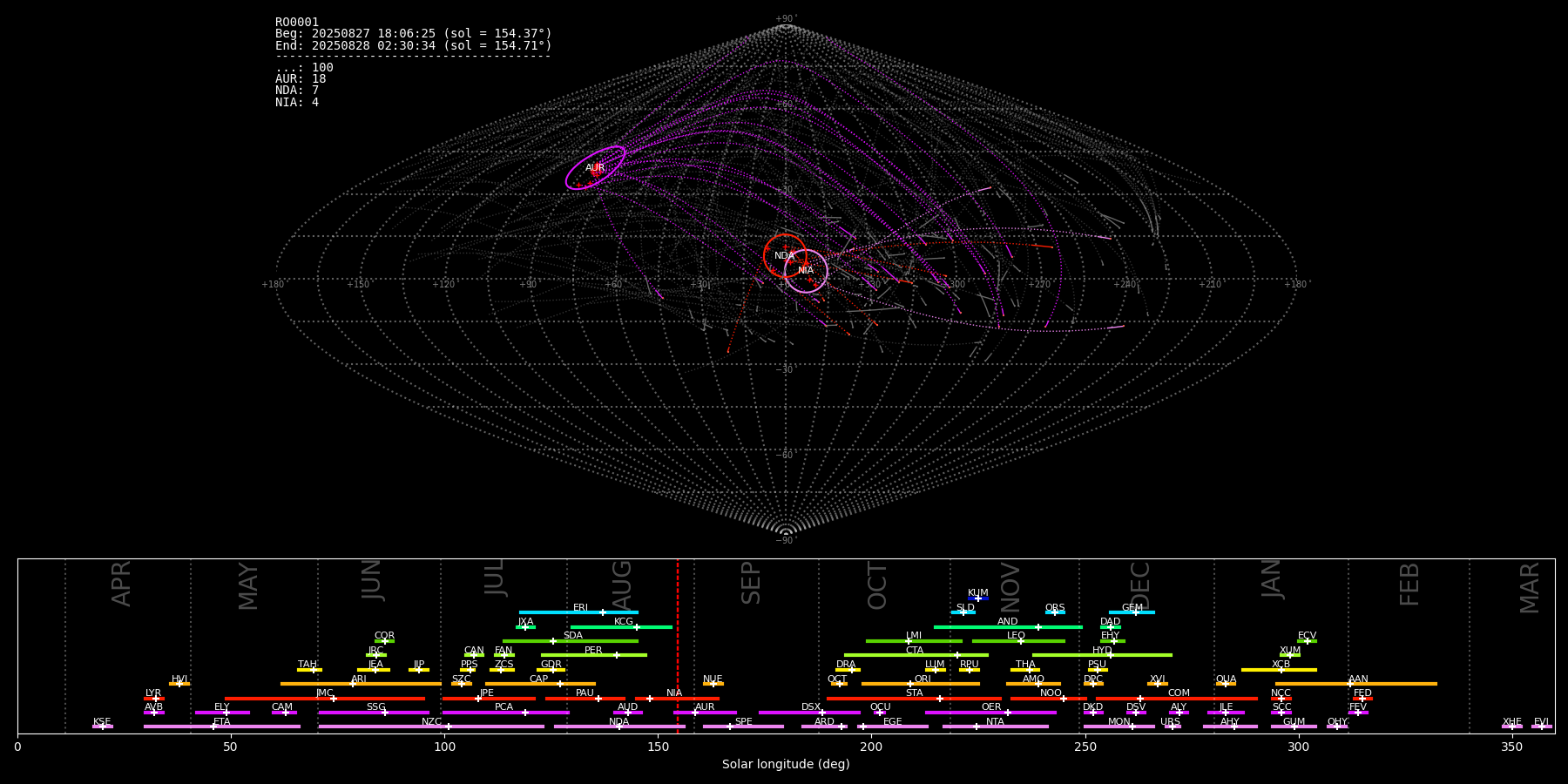The width and height of the screenshot is (1568, 784).
Task: Select the LEO shower bar in timeline
Action: pyautogui.click(x=1018, y=641)
